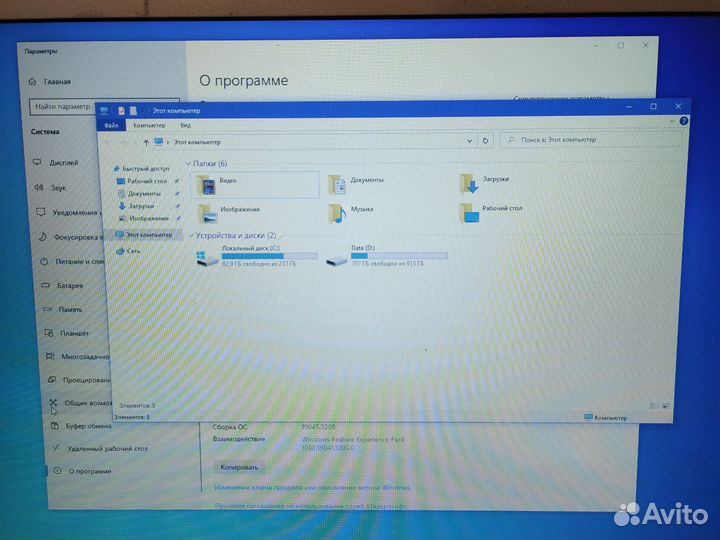Open the Изображения folder icon
This screenshot has width=720, height=540.
click(x=208, y=214)
